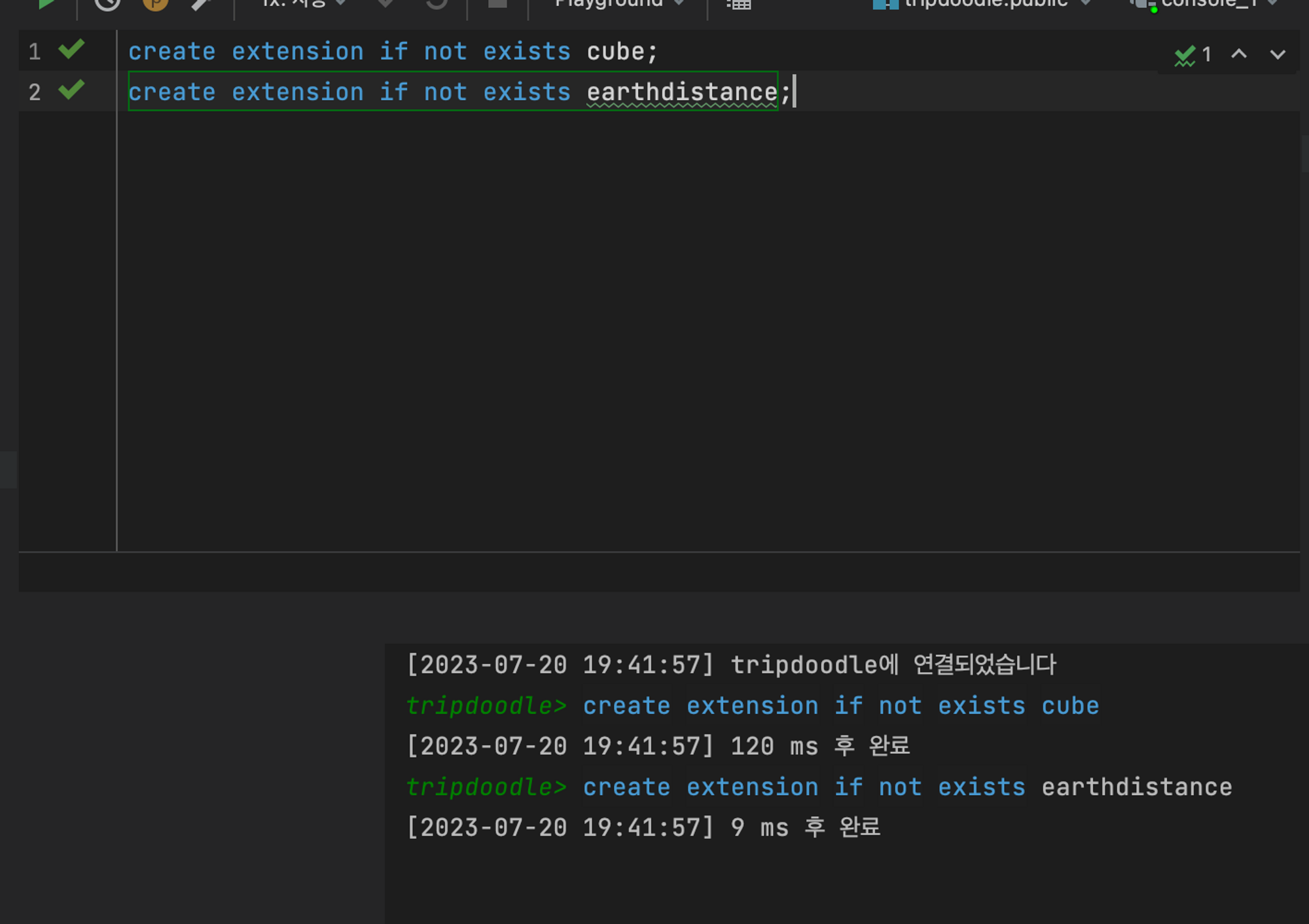Click the commit checkmark toolbar icon

coord(386,4)
